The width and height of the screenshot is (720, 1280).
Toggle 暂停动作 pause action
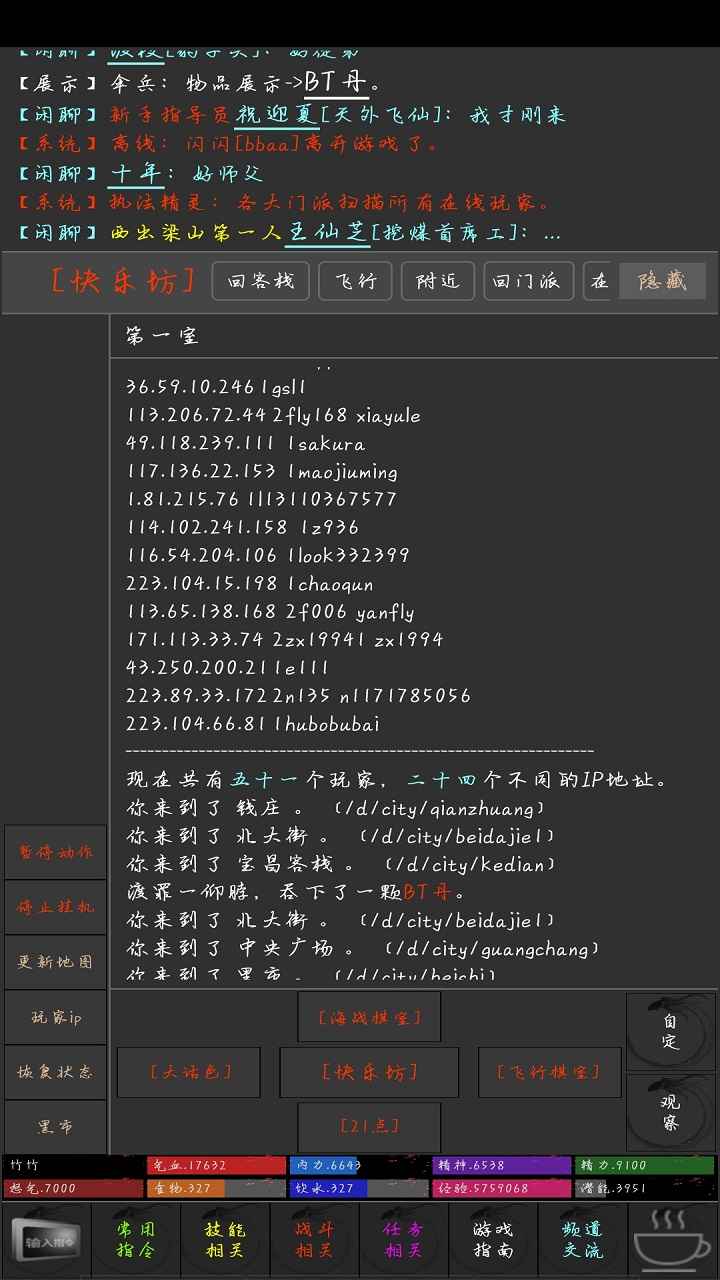pos(55,852)
